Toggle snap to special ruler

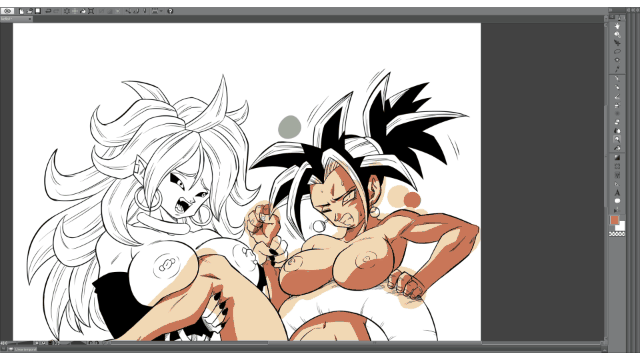click(136, 11)
